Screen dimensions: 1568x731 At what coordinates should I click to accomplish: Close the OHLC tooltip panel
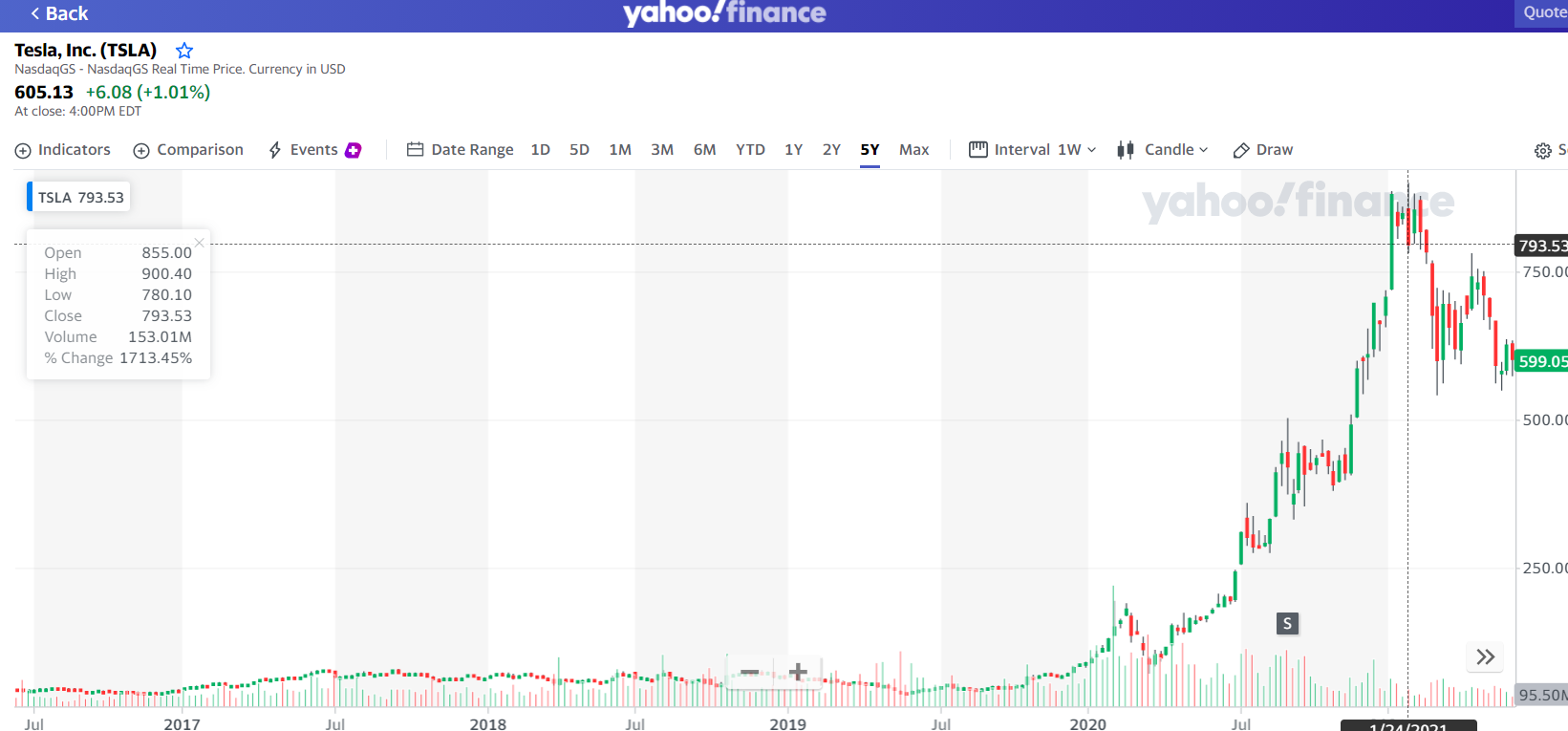[200, 243]
